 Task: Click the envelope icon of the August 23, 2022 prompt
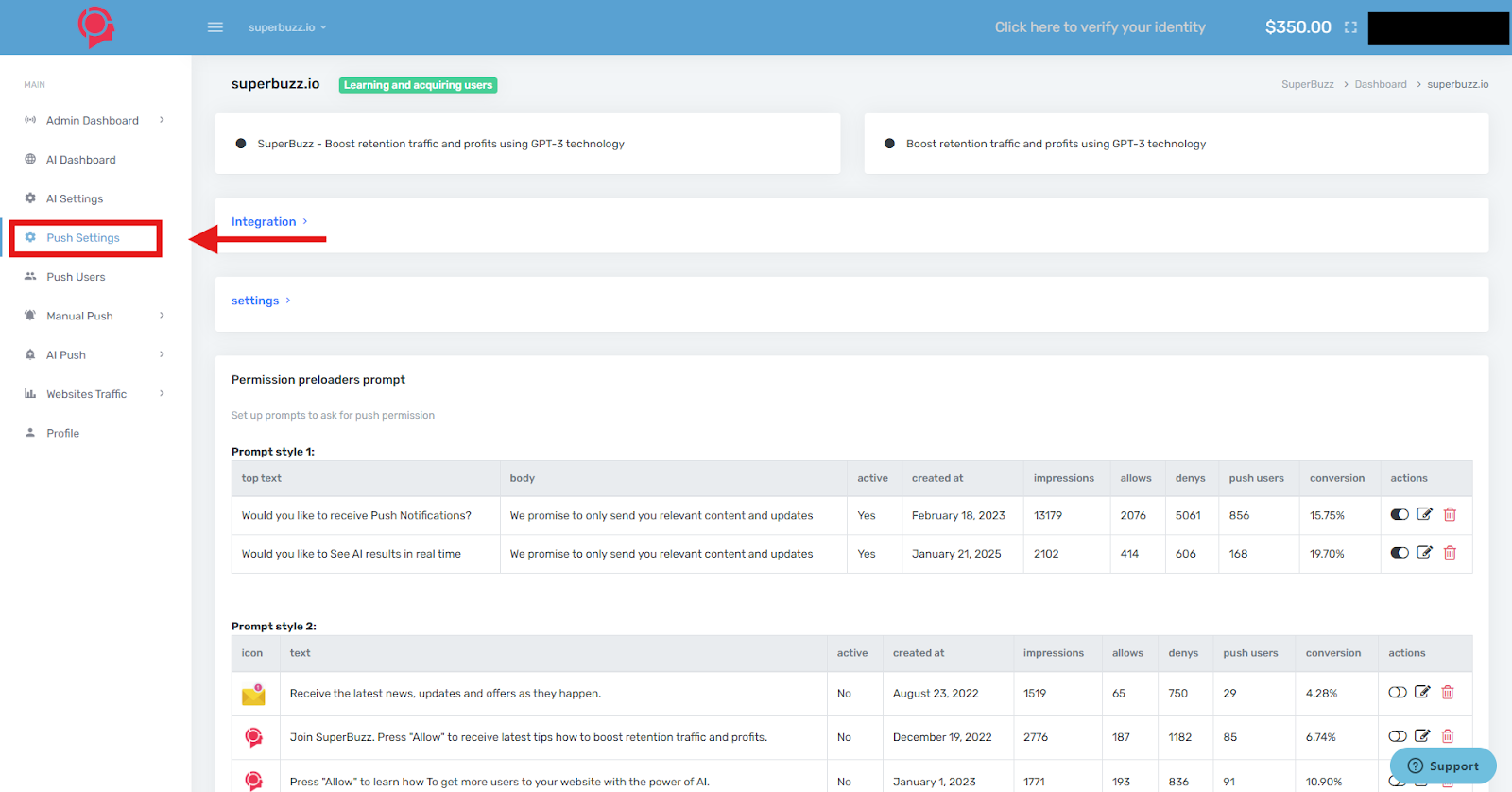253,695
